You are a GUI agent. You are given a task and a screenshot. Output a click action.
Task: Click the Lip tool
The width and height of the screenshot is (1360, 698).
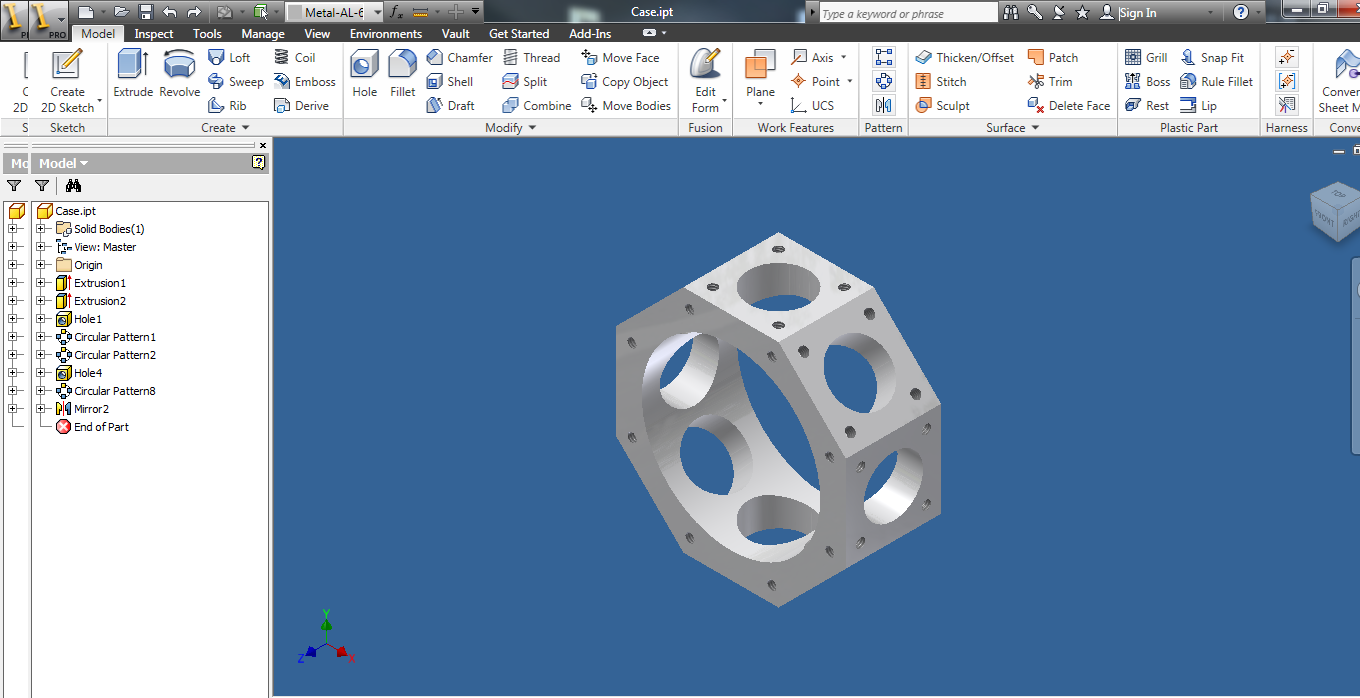(1198, 105)
